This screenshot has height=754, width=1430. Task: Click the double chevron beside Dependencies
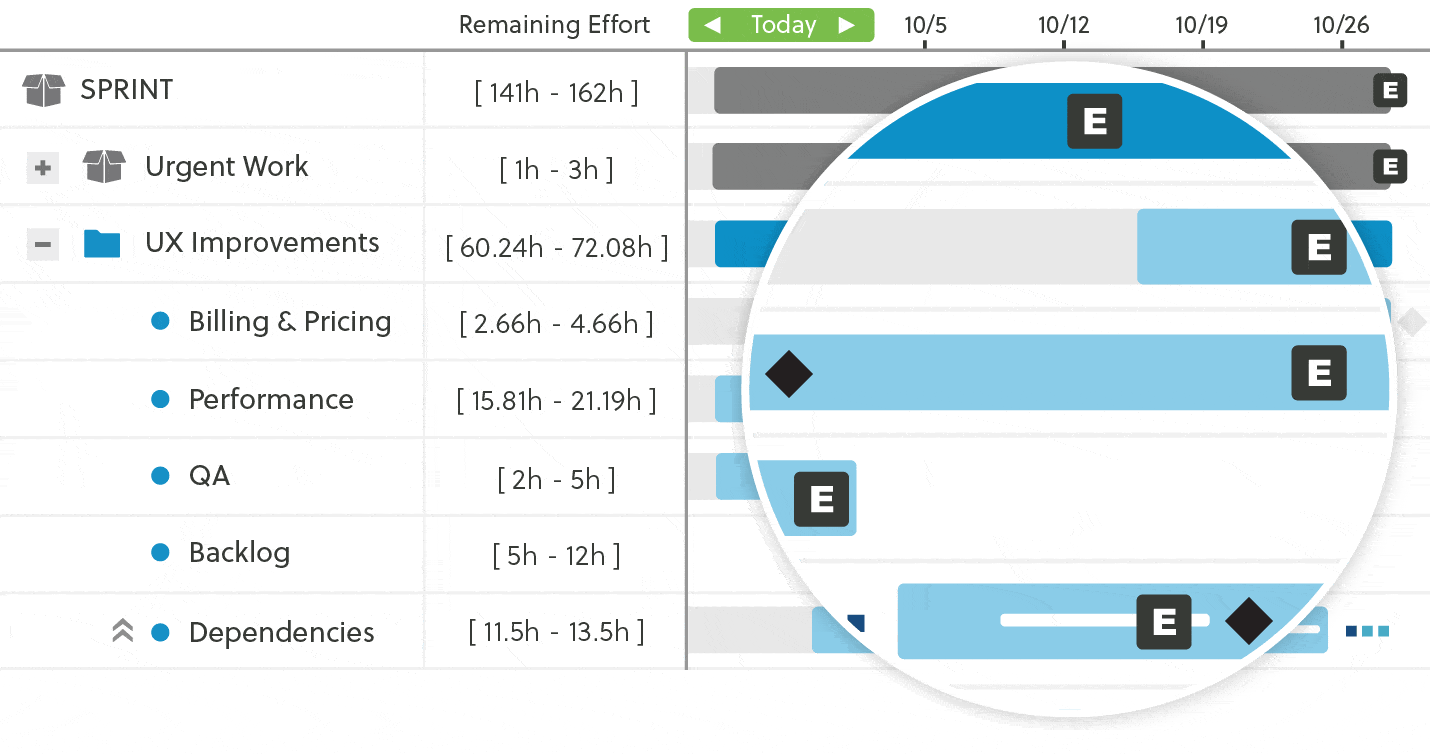[x=123, y=631]
